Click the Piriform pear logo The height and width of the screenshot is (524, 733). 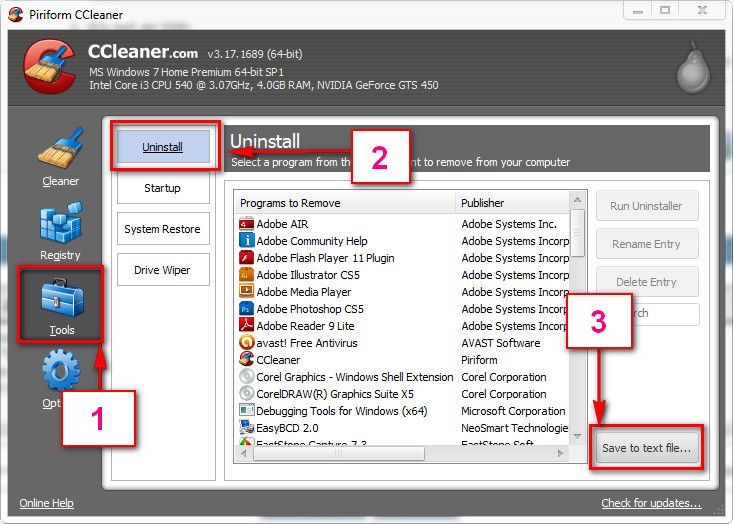pyautogui.click(x=694, y=68)
